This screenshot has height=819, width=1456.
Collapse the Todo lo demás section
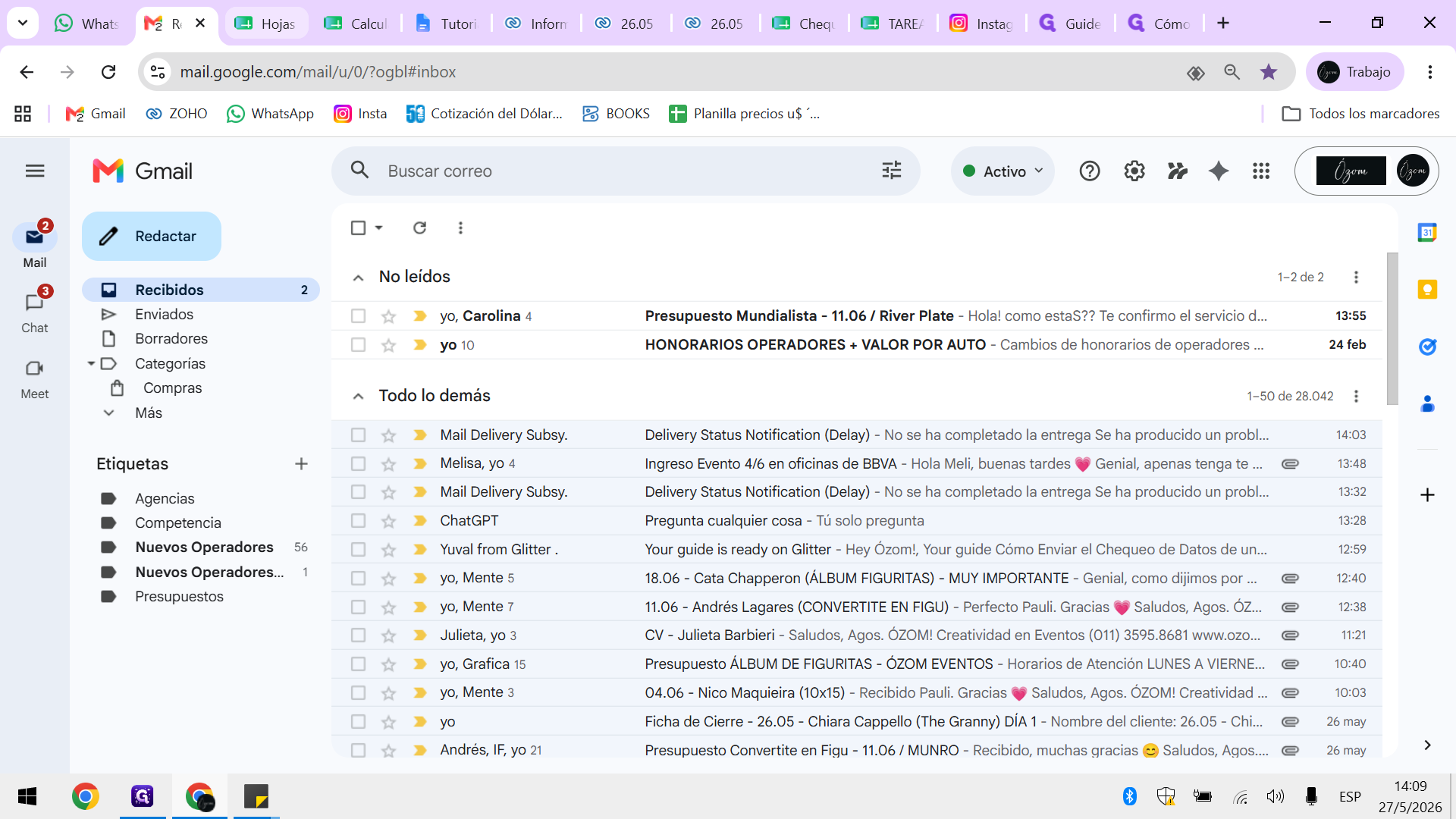click(358, 397)
